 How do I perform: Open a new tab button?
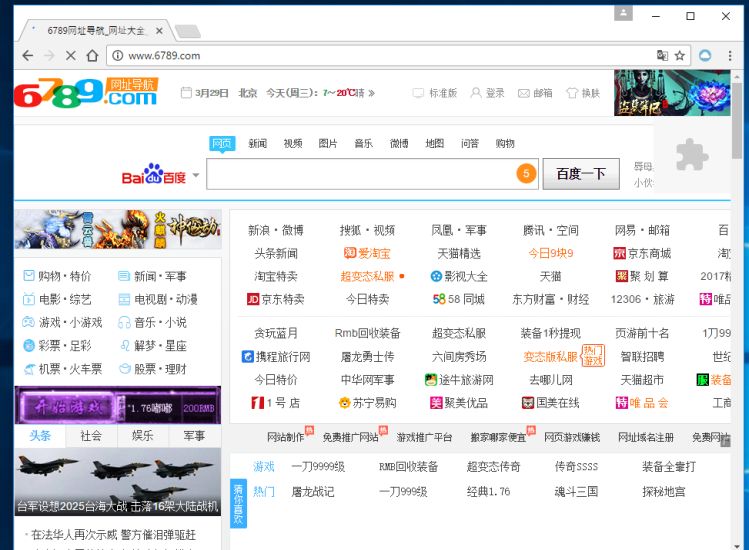[188, 32]
